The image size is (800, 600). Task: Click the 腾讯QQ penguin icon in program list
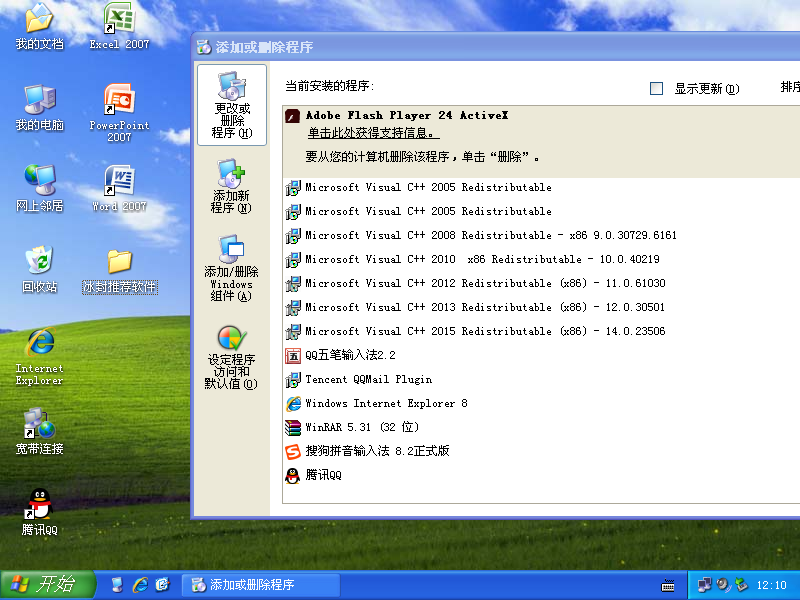pyautogui.click(x=292, y=476)
